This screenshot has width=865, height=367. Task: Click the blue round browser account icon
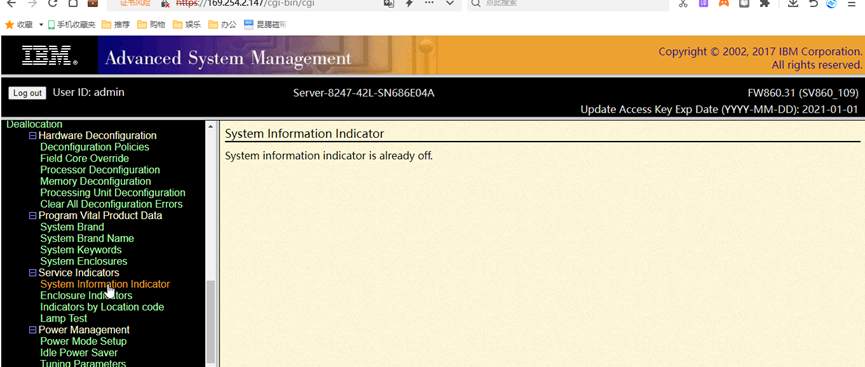tap(831, 3)
